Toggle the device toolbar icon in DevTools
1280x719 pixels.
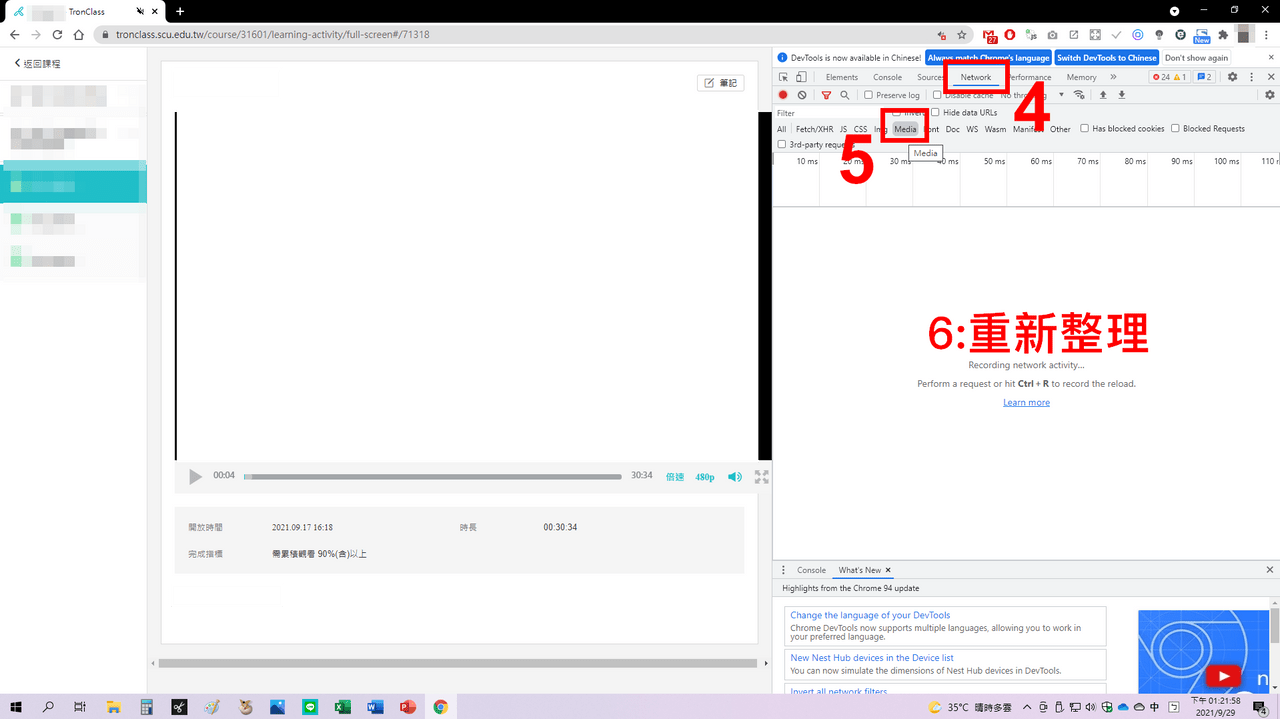[x=801, y=77]
